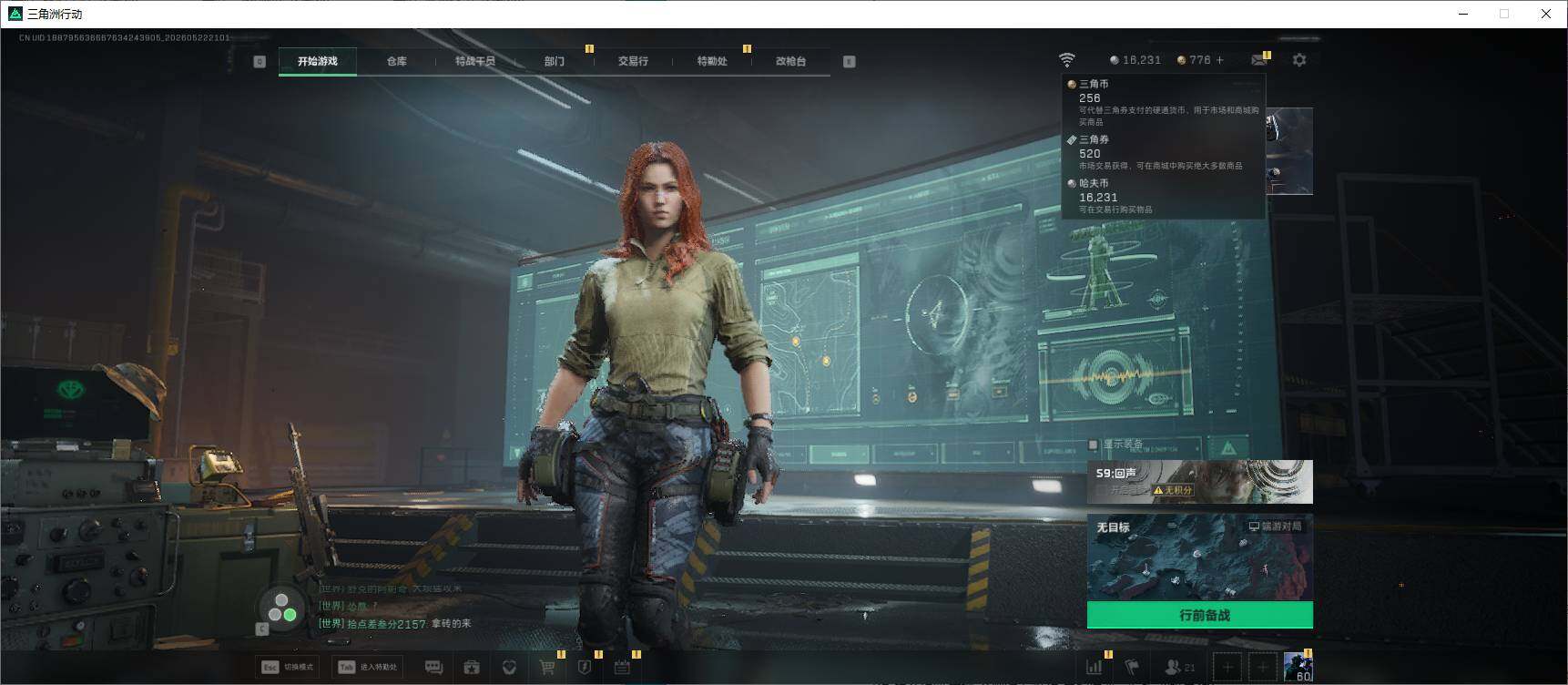Click the 哈夫币 entry in the currency popup

pos(1164,196)
